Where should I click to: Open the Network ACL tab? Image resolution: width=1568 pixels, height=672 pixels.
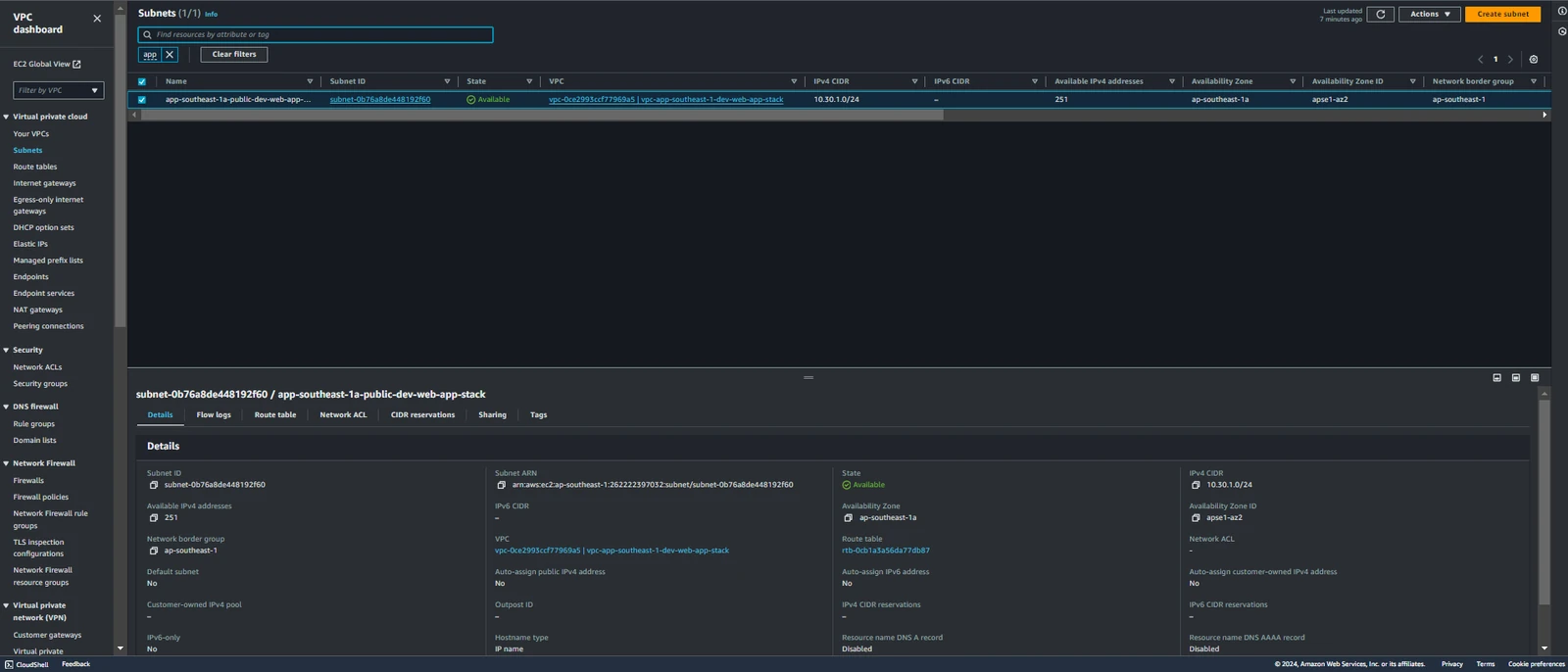(343, 415)
